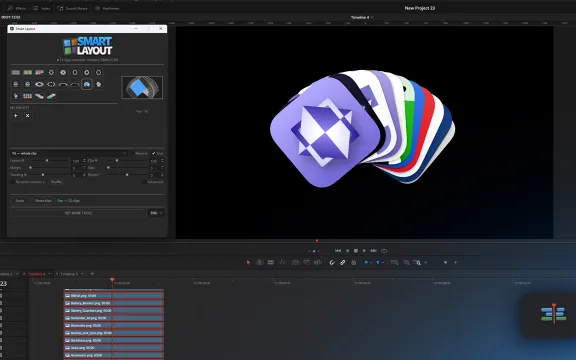Toggle the Linked Selection chain icon

pos(342,262)
